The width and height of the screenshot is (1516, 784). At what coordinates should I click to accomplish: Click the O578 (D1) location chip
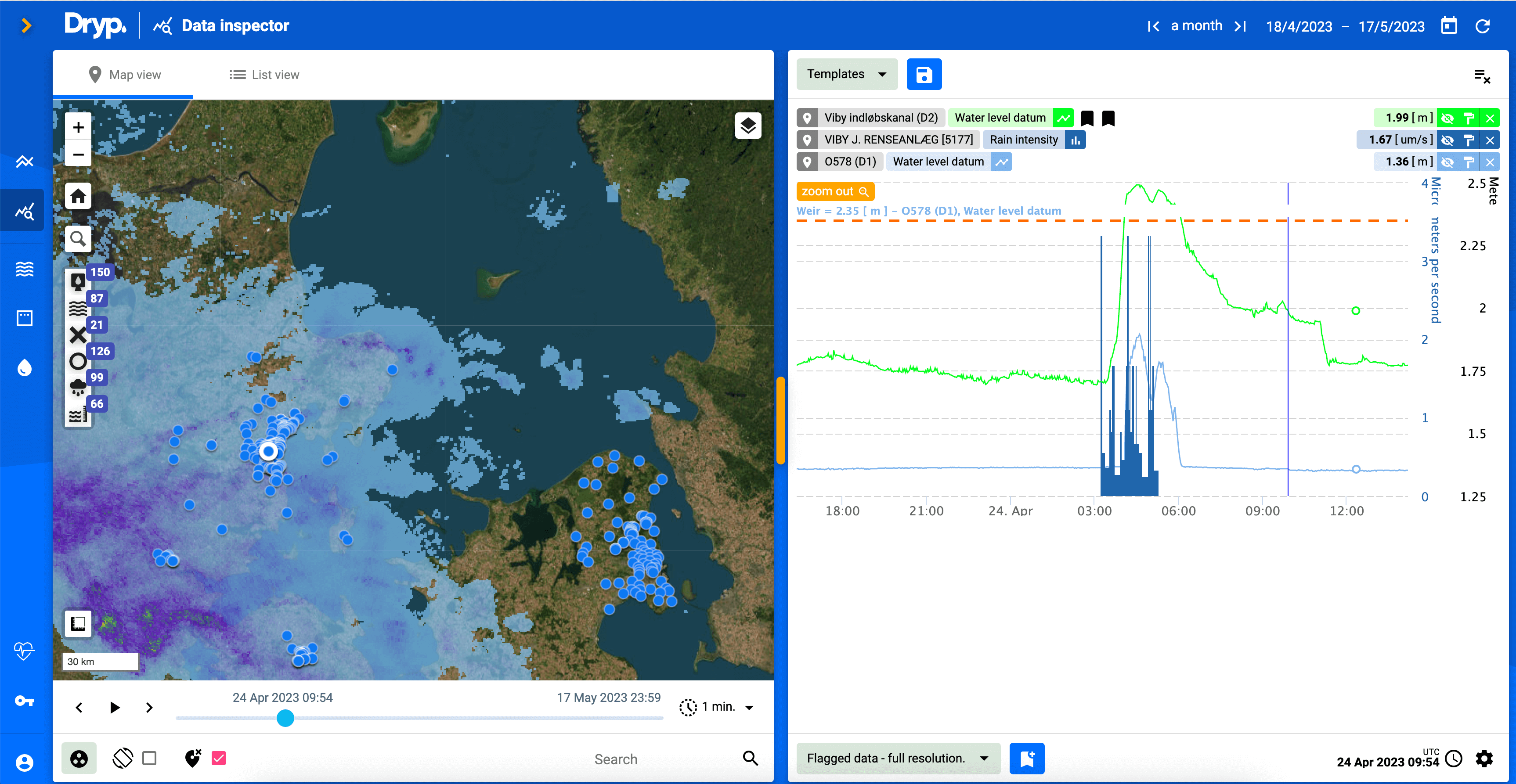click(x=840, y=162)
